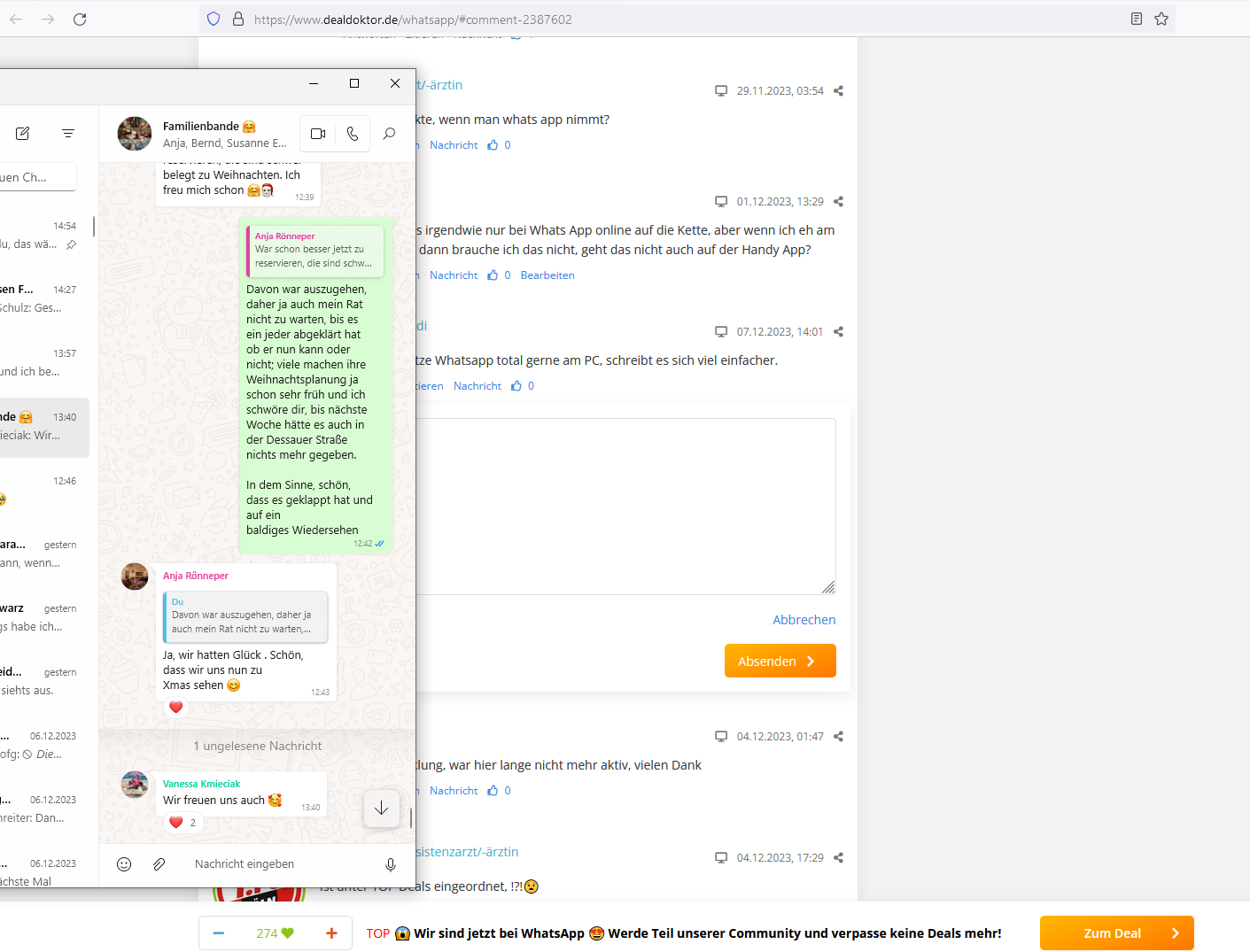
Task: Like the 'vielen Dank' comment
Action: pos(493,790)
